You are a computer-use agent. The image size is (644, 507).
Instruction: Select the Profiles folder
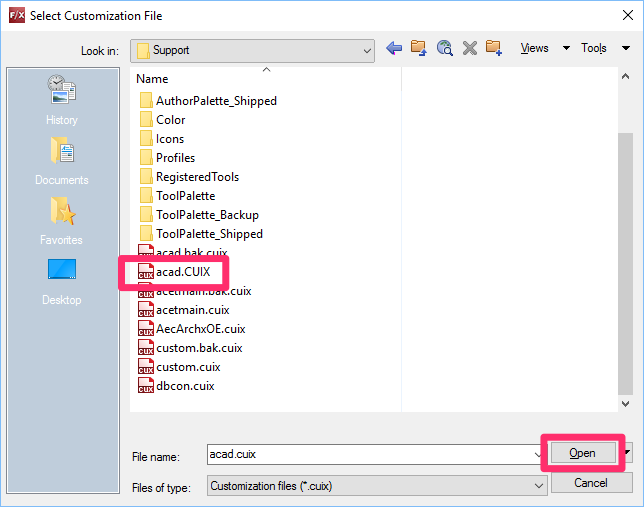tap(167, 158)
